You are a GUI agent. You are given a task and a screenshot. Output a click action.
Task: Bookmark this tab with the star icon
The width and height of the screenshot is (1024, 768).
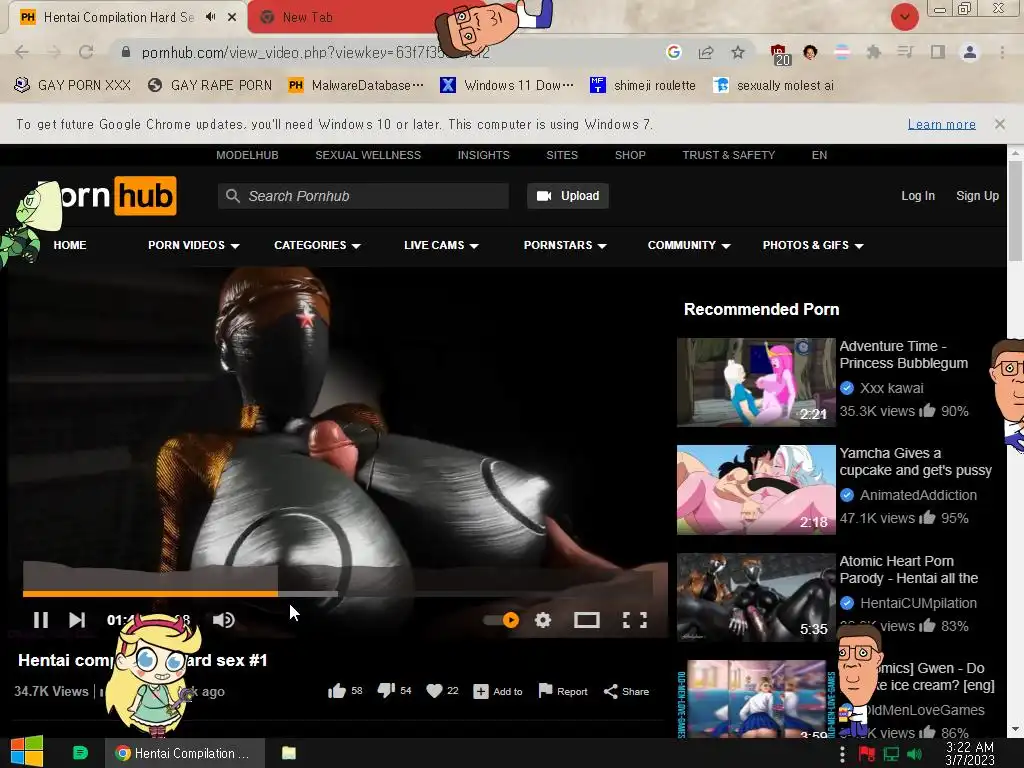point(738,52)
